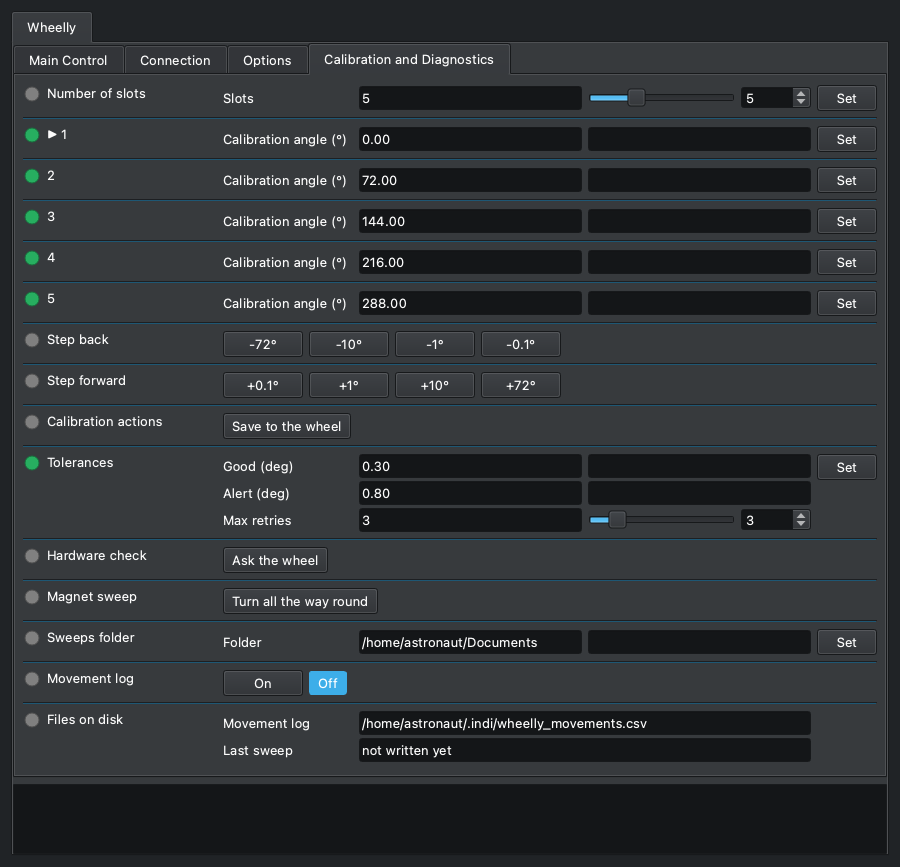Click the slot 3 new calibration angle input

point(699,221)
